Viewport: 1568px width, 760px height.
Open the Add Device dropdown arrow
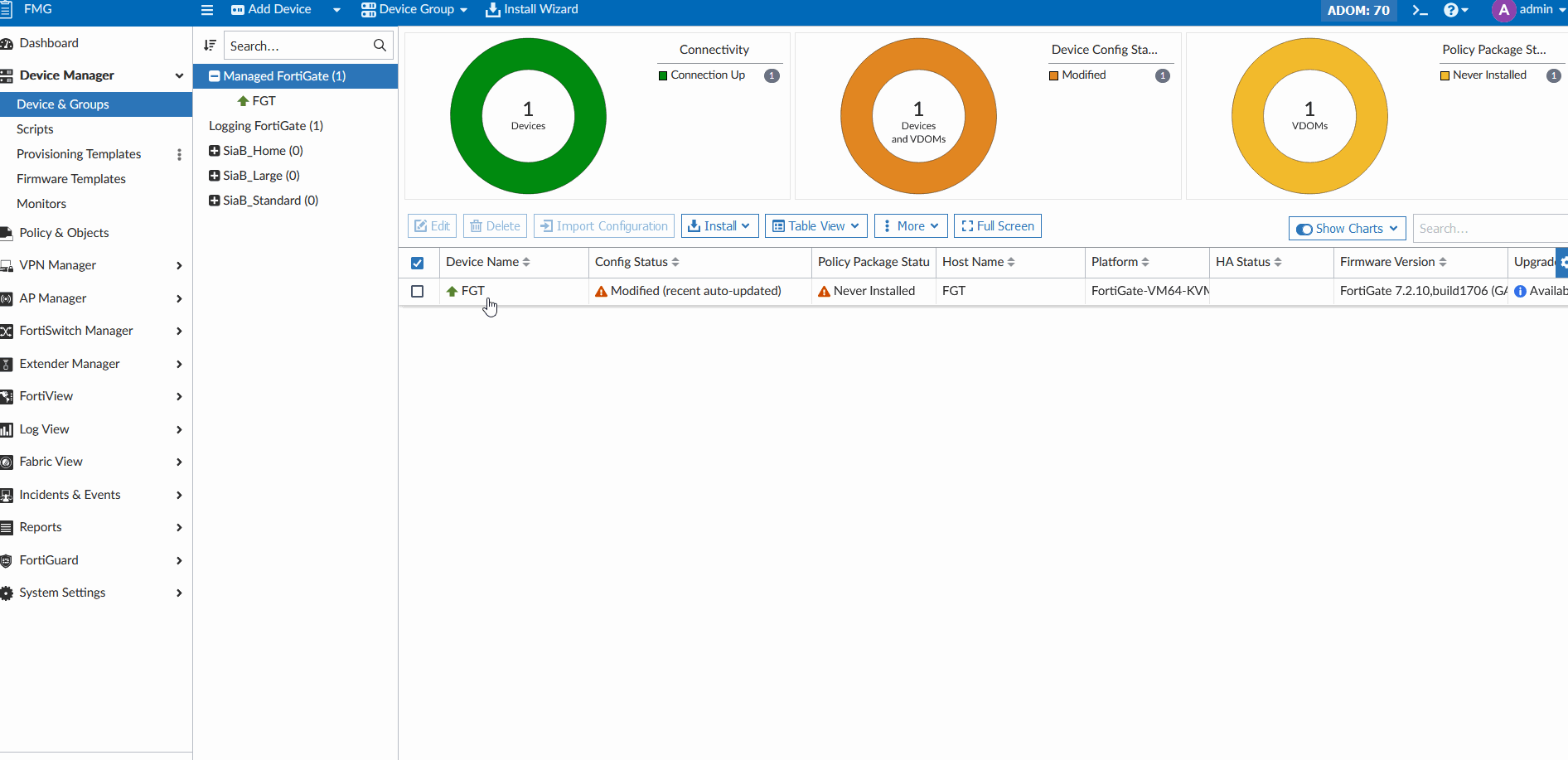pyautogui.click(x=336, y=10)
